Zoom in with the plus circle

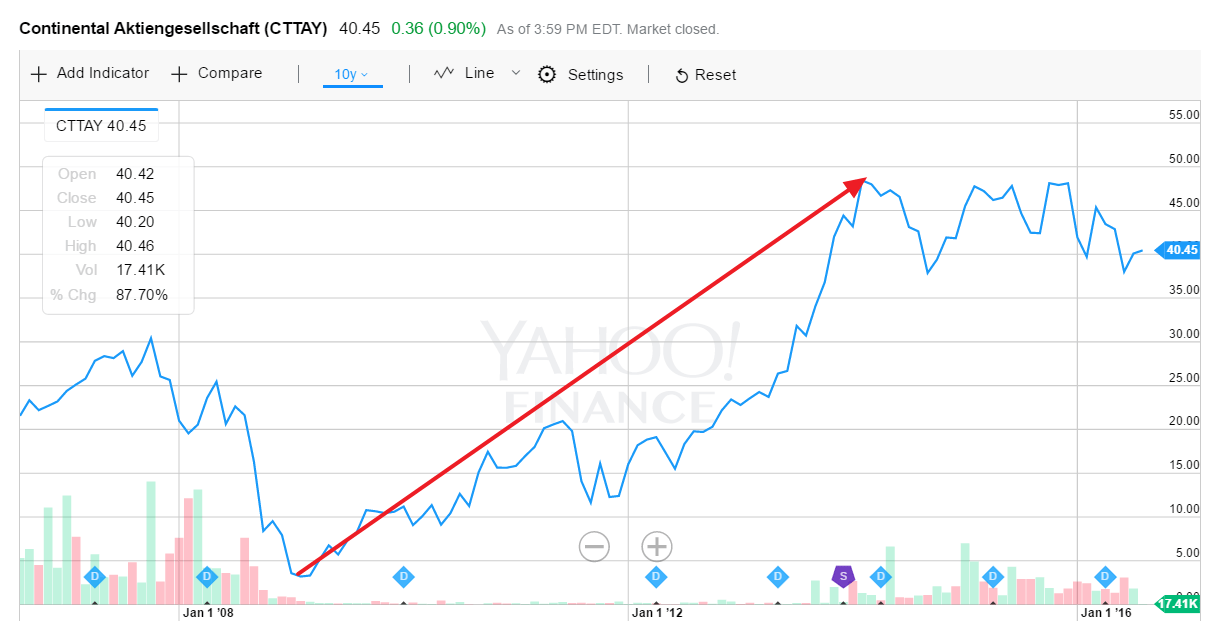tap(656, 547)
